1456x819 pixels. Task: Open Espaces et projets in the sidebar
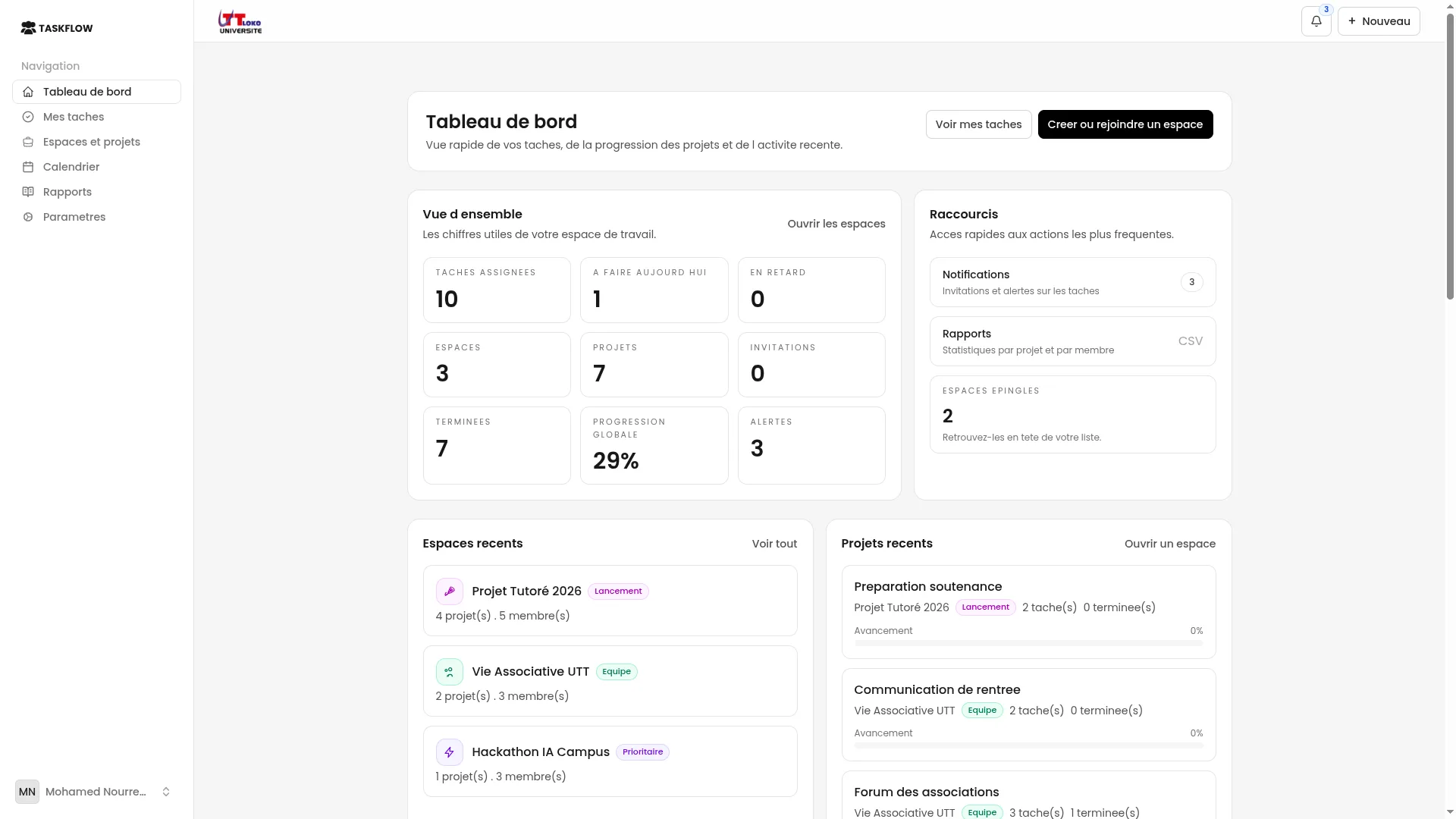tap(96, 142)
